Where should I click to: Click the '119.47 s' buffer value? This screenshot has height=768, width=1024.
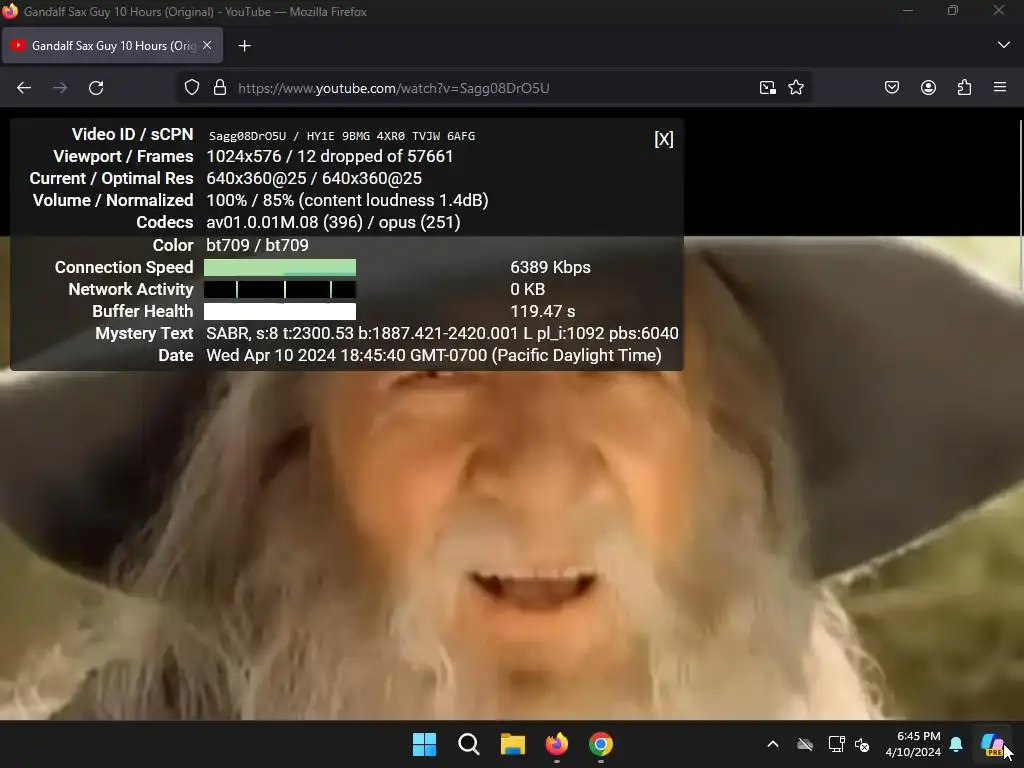543,312
